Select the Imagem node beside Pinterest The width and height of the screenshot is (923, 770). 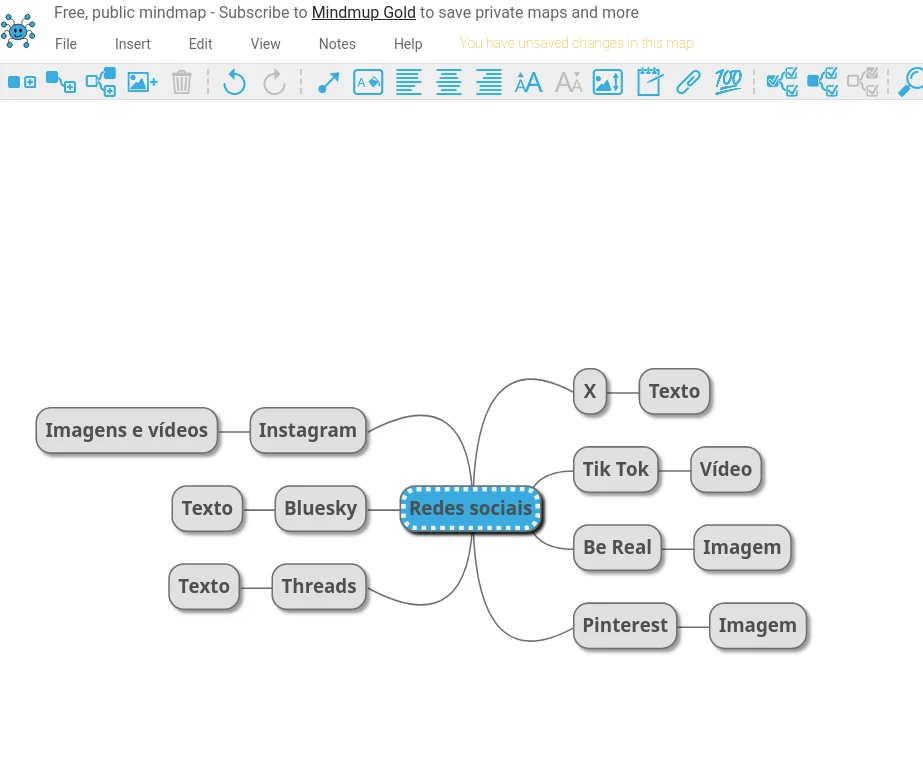pos(758,626)
